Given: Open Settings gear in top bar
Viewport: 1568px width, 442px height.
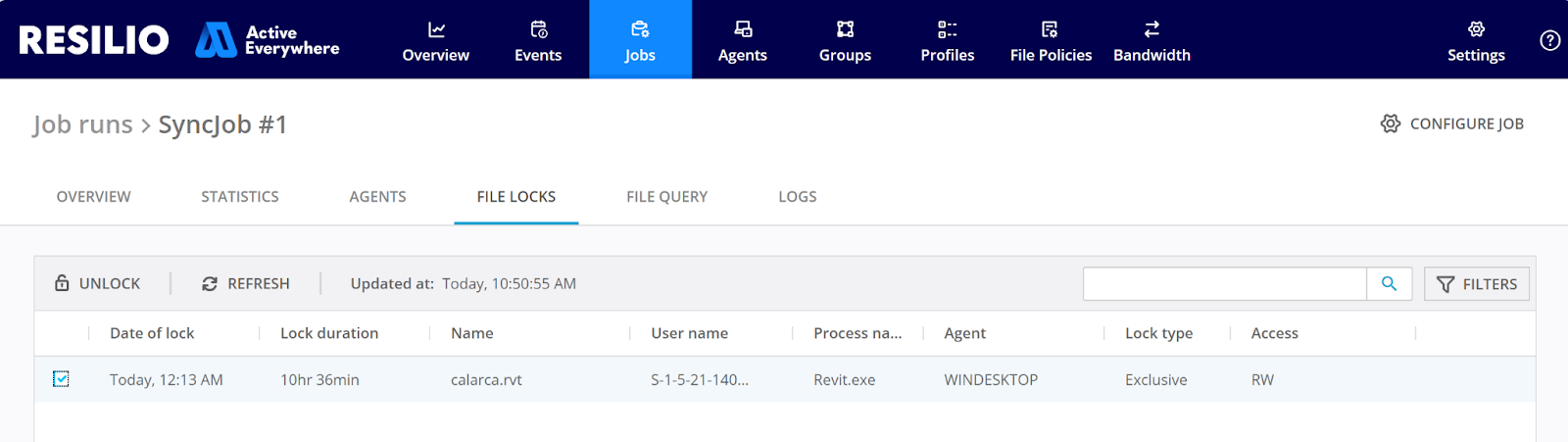Looking at the screenshot, I should (x=1476, y=30).
